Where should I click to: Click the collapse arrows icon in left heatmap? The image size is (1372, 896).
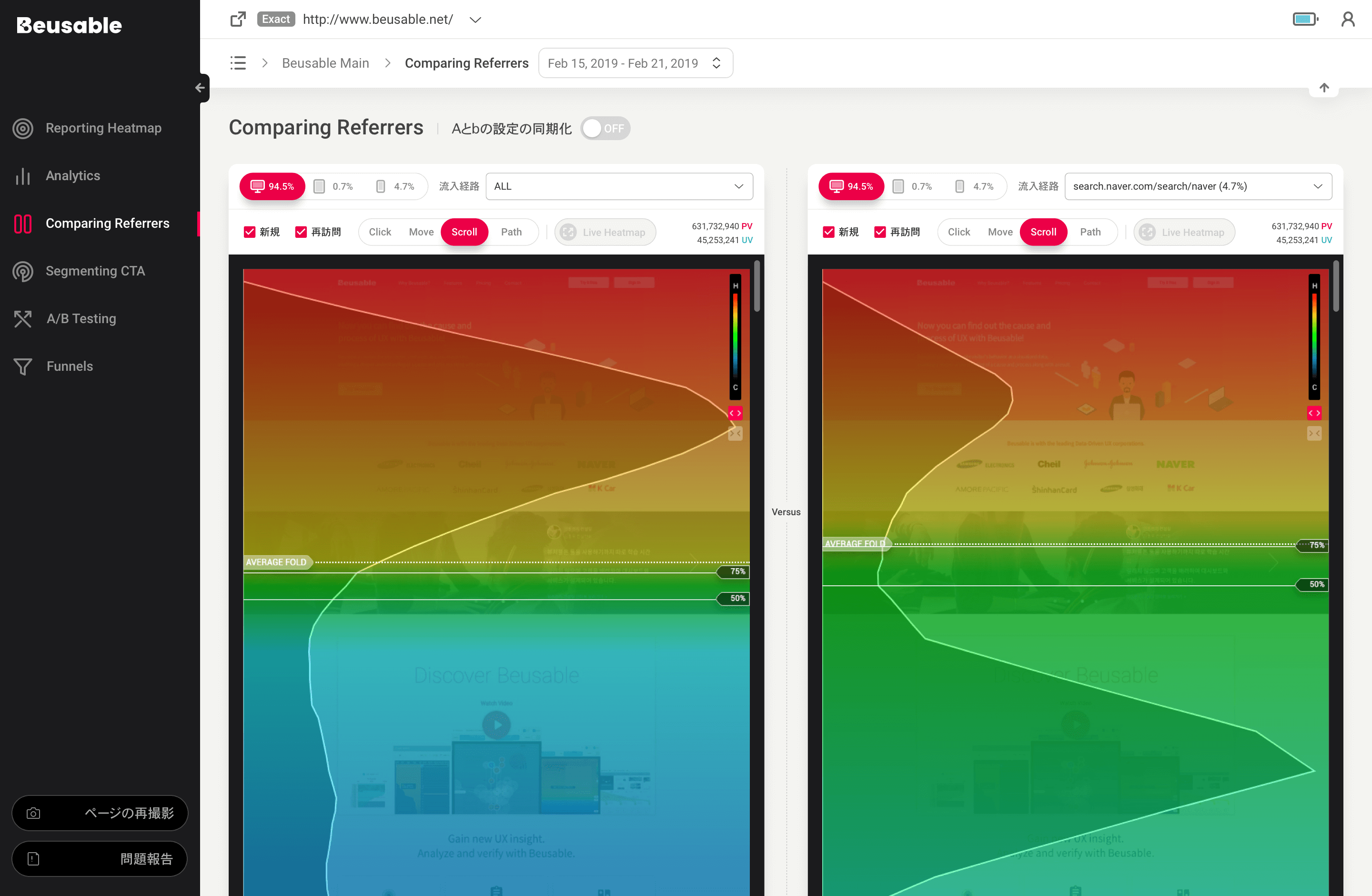point(735,433)
